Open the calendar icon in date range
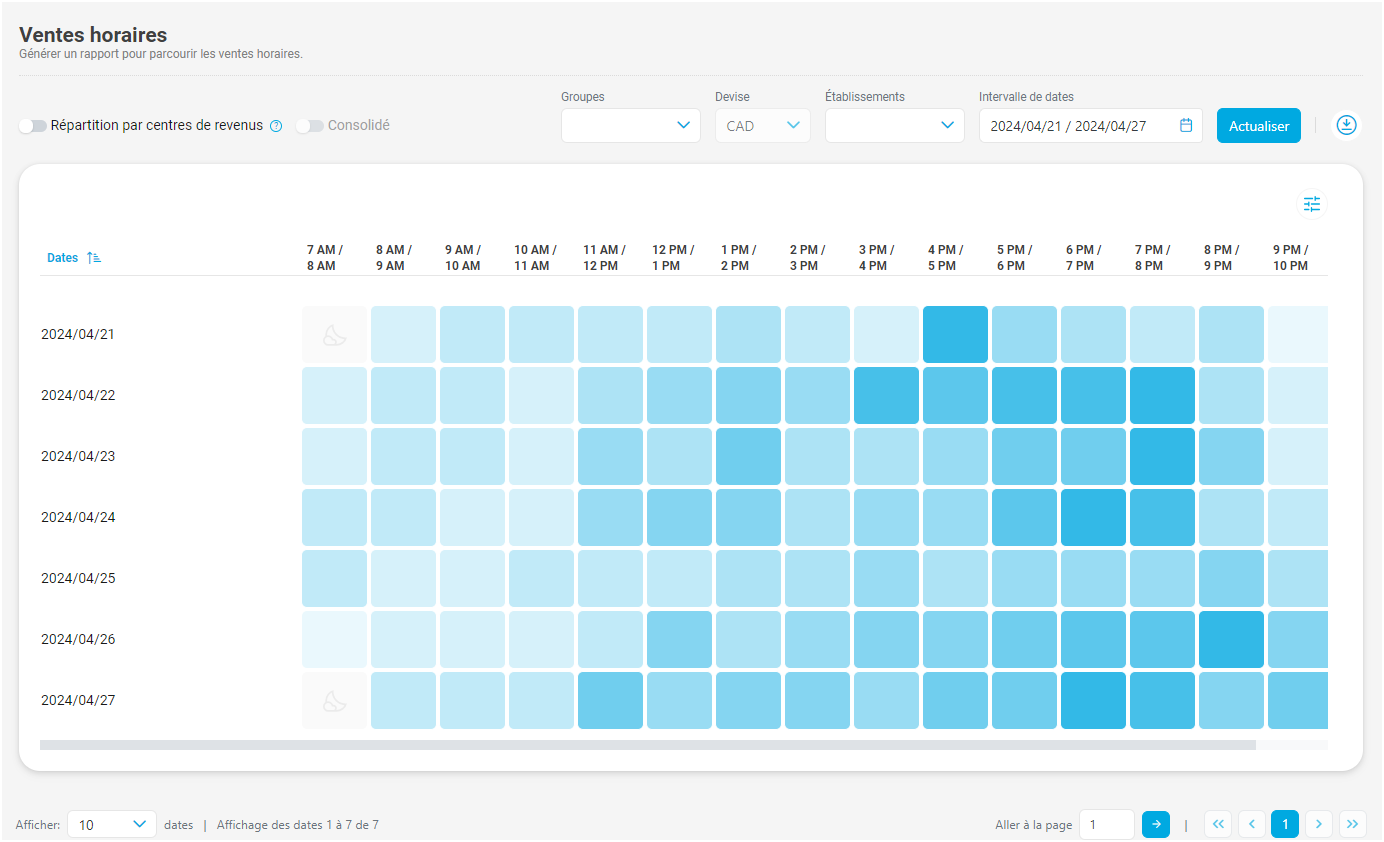 (1186, 125)
